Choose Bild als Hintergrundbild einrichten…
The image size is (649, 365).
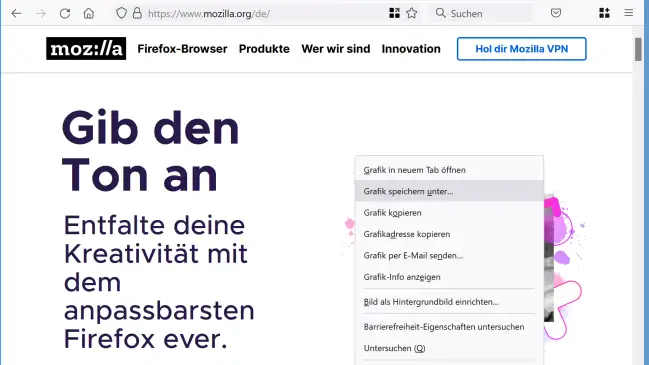[449, 302]
